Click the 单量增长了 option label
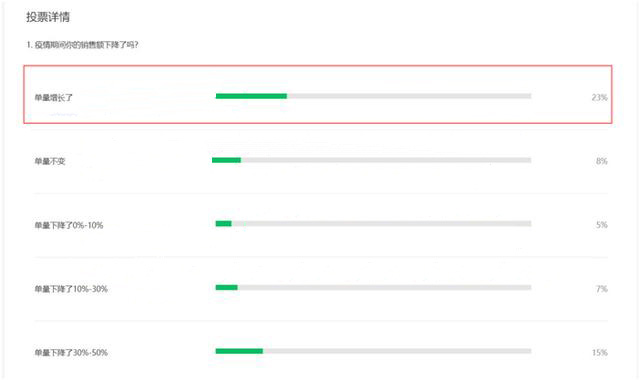The width and height of the screenshot is (640, 380). pyautogui.click(x=53, y=98)
